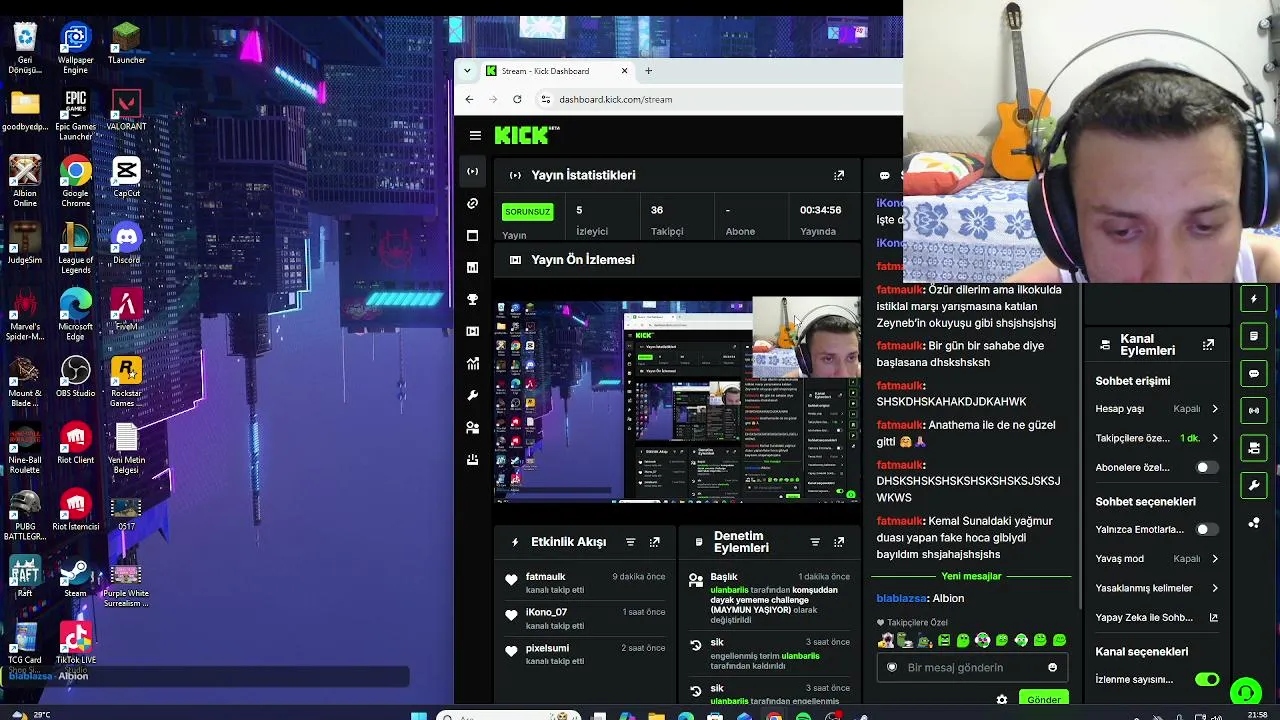Image resolution: width=1280 pixels, height=720 pixels.
Task: Select the Stream - Kick Dashboard tab
Action: tap(557, 71)
